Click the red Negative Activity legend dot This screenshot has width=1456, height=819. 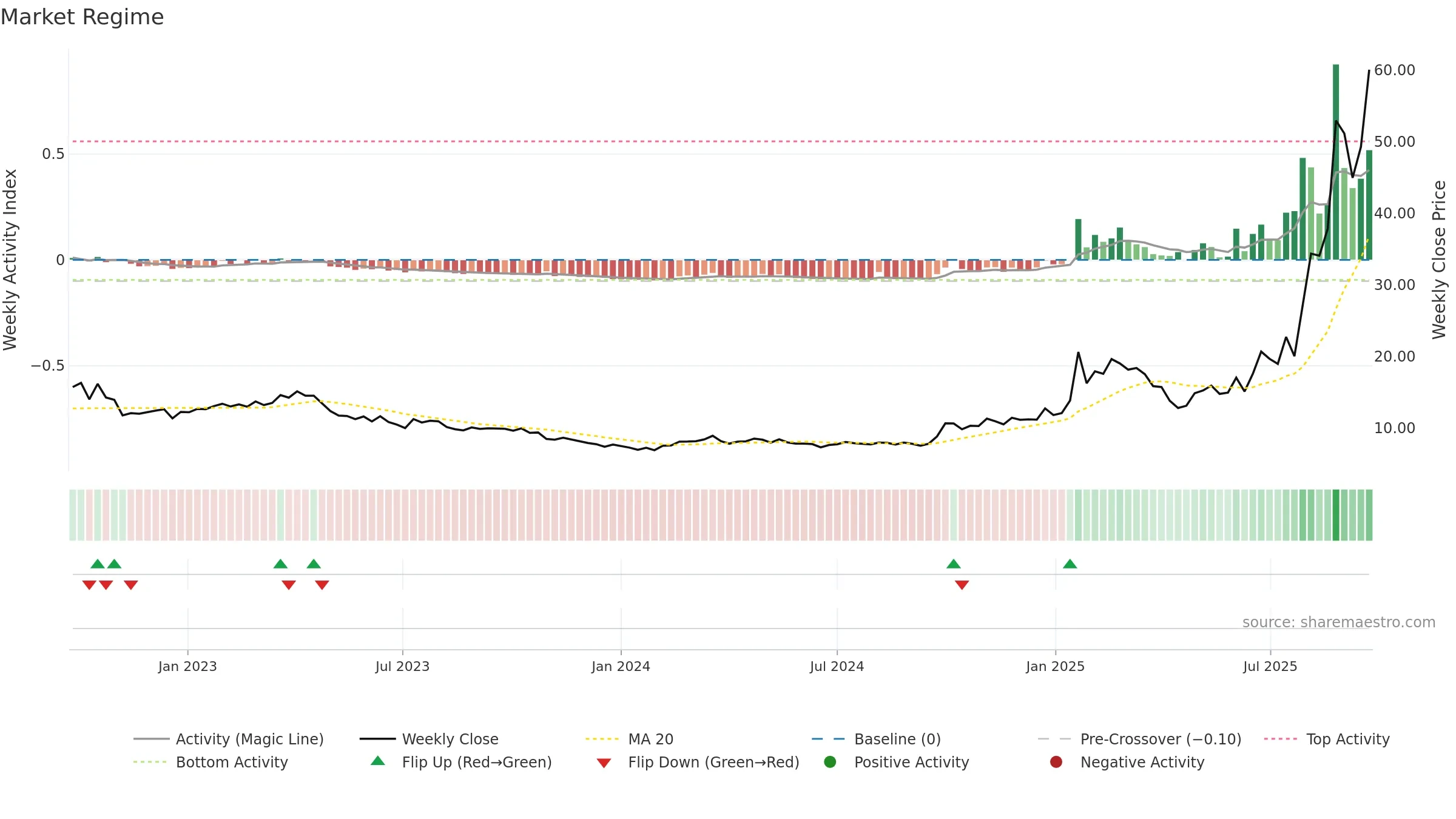(1056, 762)
